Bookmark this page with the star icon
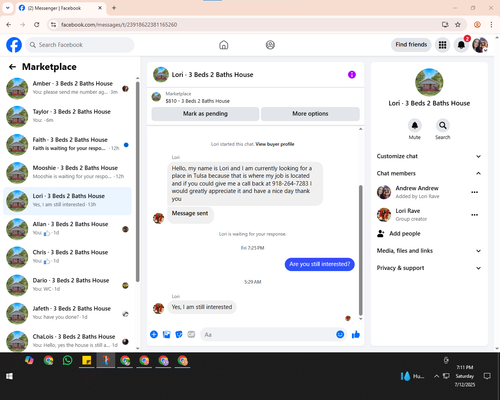 [458, 25]
